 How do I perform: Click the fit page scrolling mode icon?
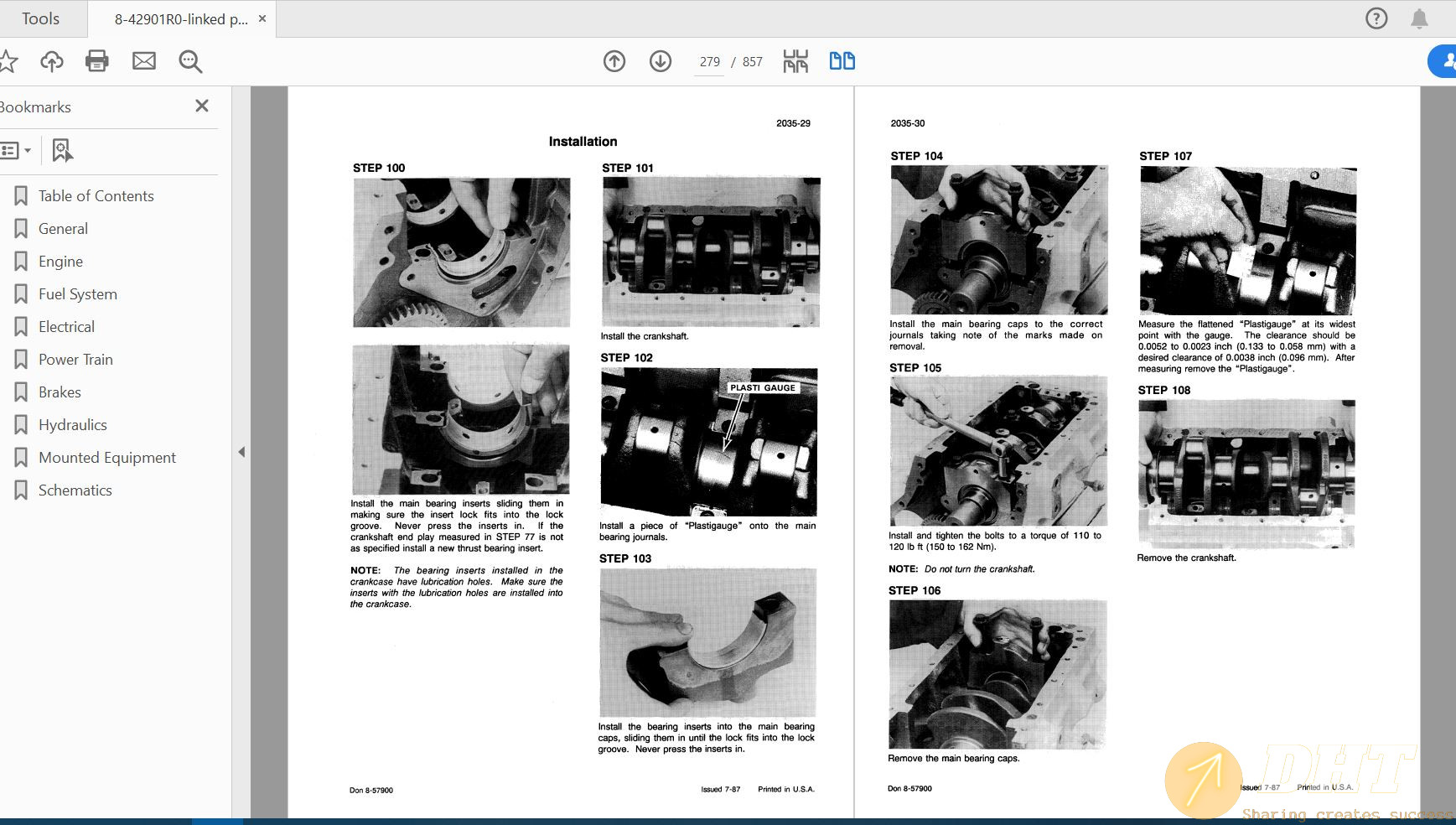click(x=795, y=61)
